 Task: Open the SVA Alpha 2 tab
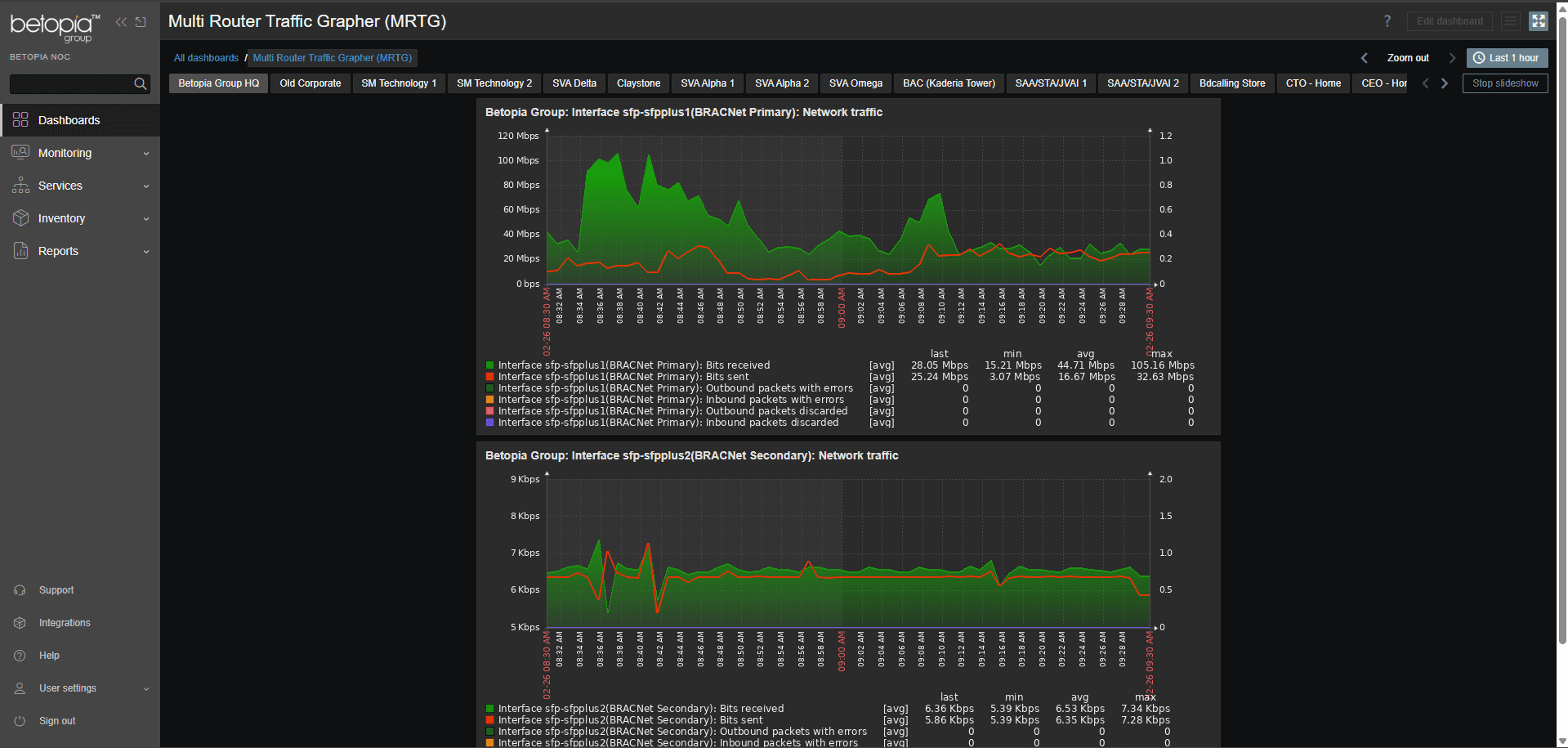click(x=782, y=83)
